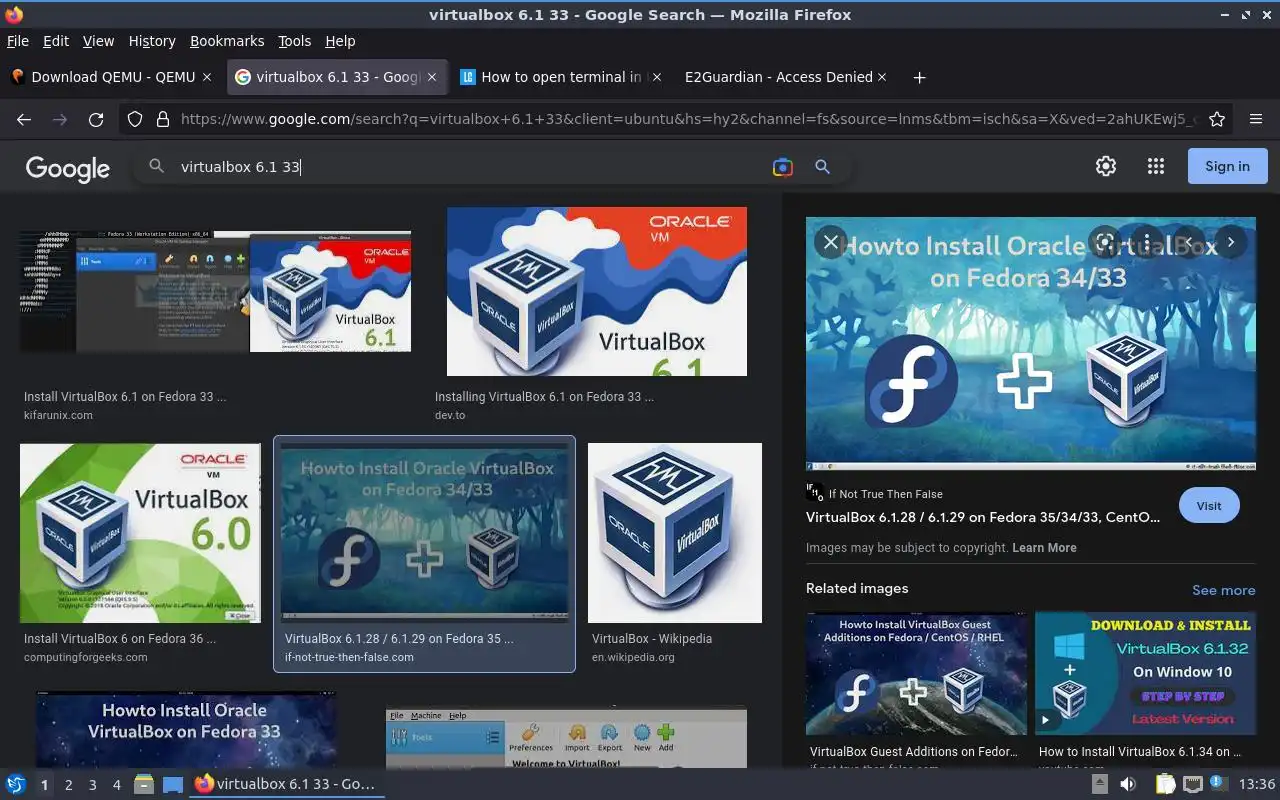Close the image preview panel
This screenshot has height=800, width=1280.
pyautogui.click(x=830, y=242)
